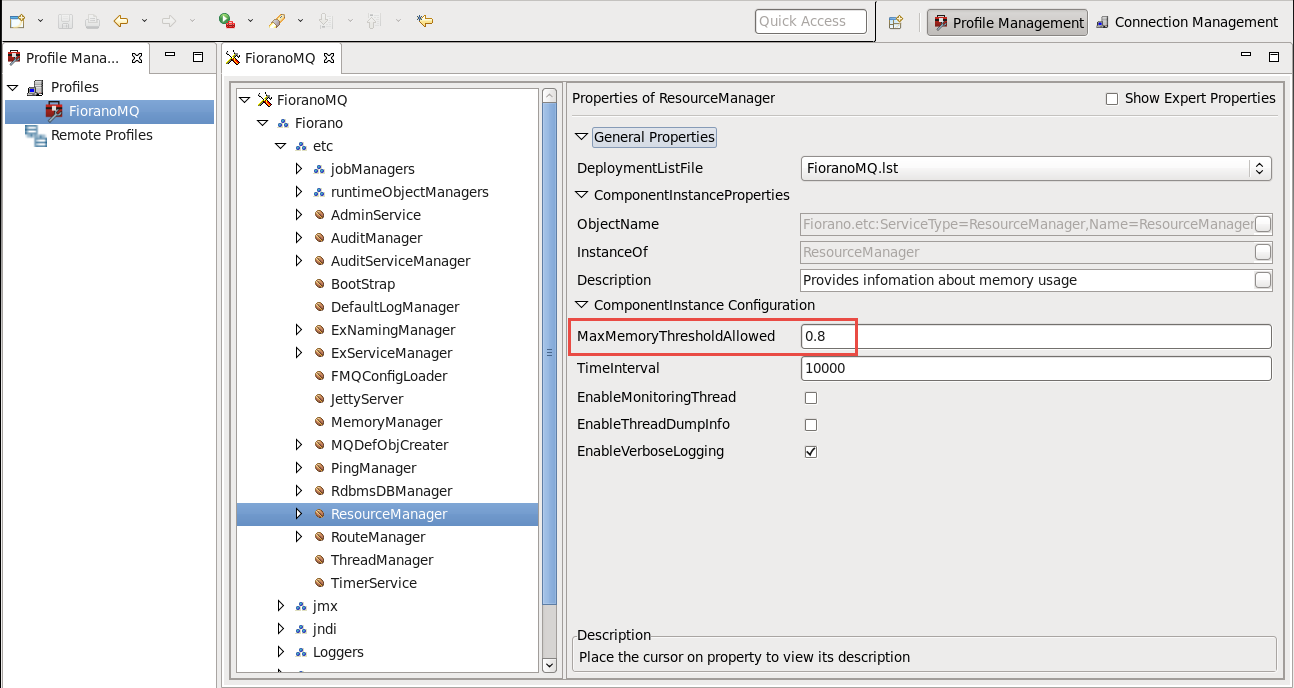
Task: Select ThreadManager in the tree
Action: [382, 560]
